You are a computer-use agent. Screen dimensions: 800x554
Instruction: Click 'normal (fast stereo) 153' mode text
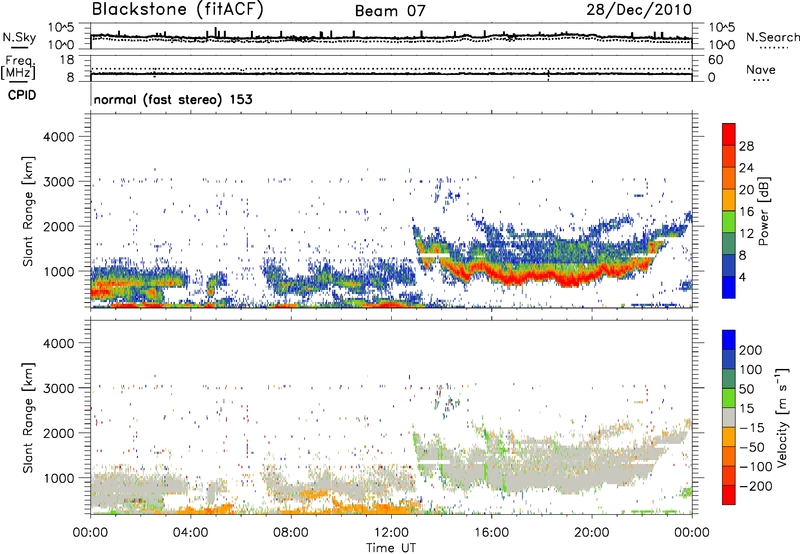pos(173,99)
